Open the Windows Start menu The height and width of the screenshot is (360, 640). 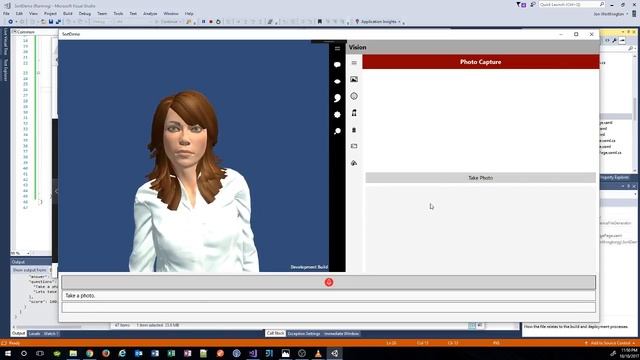coord(8,353)
